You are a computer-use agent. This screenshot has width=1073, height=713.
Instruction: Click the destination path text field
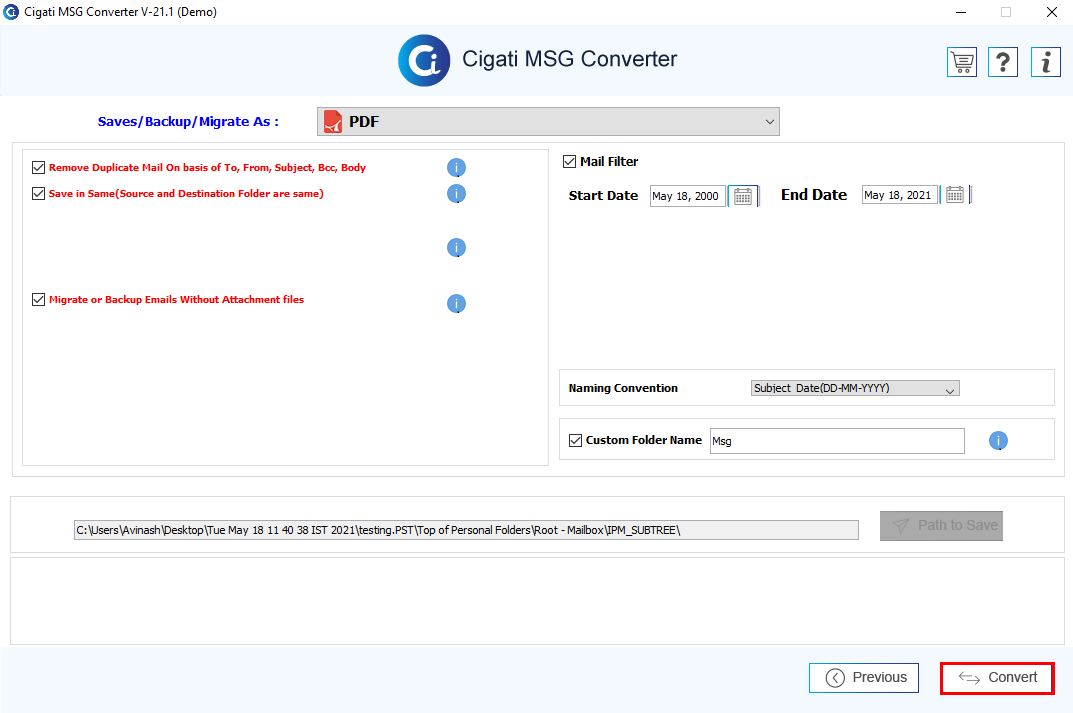466,530
